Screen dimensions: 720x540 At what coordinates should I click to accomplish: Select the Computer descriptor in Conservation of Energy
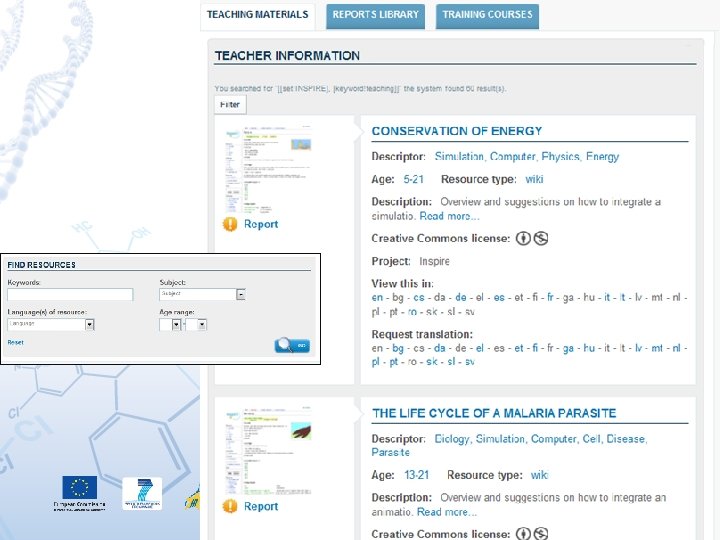tap(513, 157)
